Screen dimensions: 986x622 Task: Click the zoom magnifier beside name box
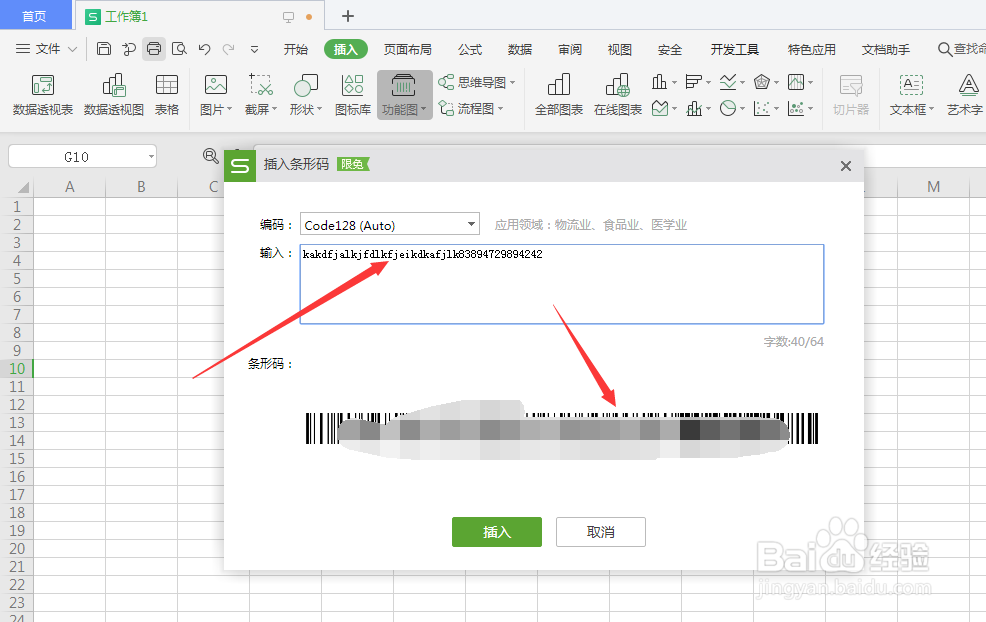(211, 155)
